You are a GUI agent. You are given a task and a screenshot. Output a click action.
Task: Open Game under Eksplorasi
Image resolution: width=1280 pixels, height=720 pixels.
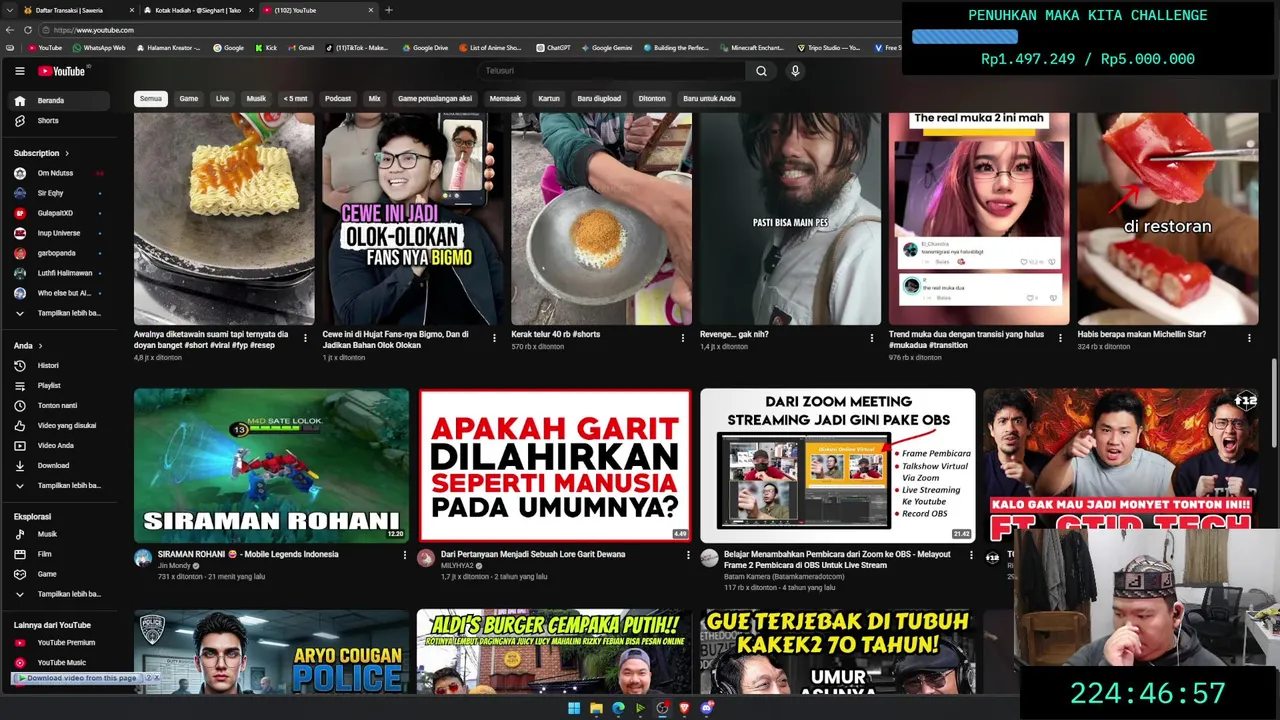(59, 574)
